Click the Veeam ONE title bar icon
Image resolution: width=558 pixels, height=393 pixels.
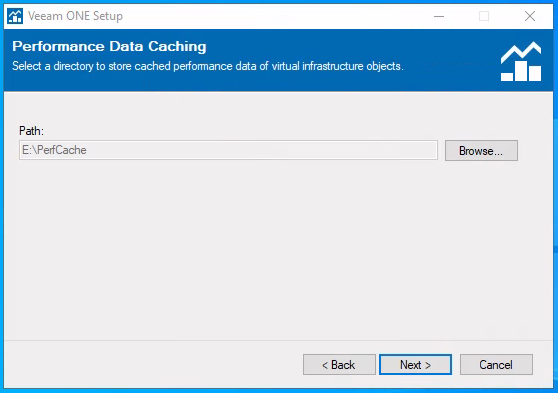(15, 16)
